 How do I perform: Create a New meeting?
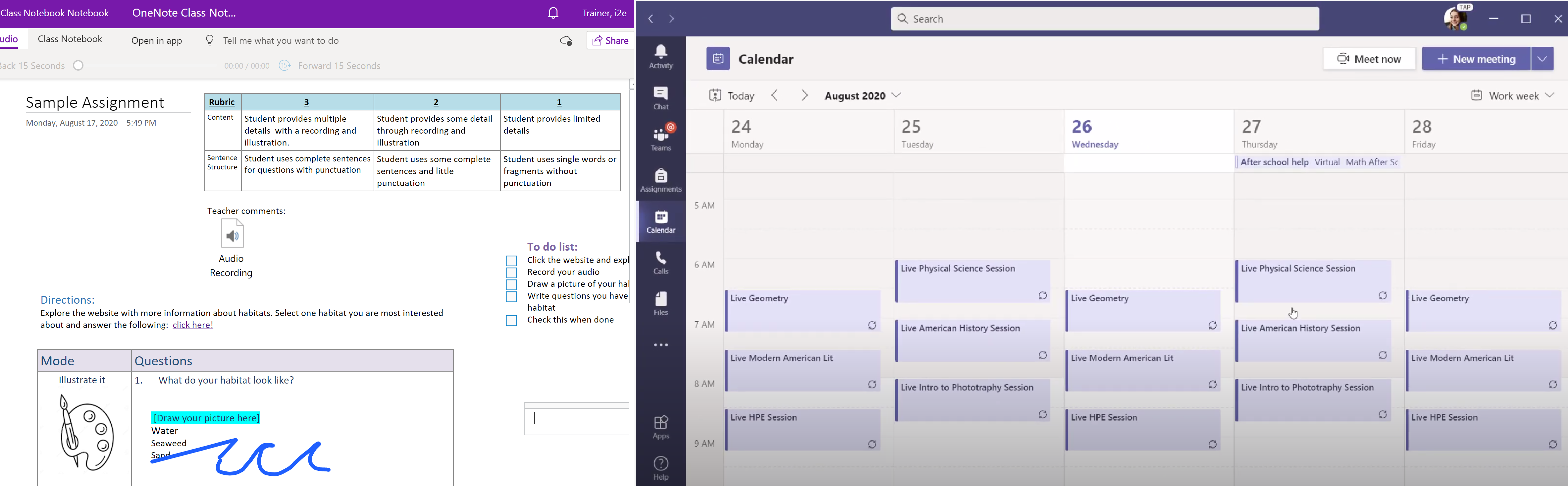click(x=1476, y=58)
